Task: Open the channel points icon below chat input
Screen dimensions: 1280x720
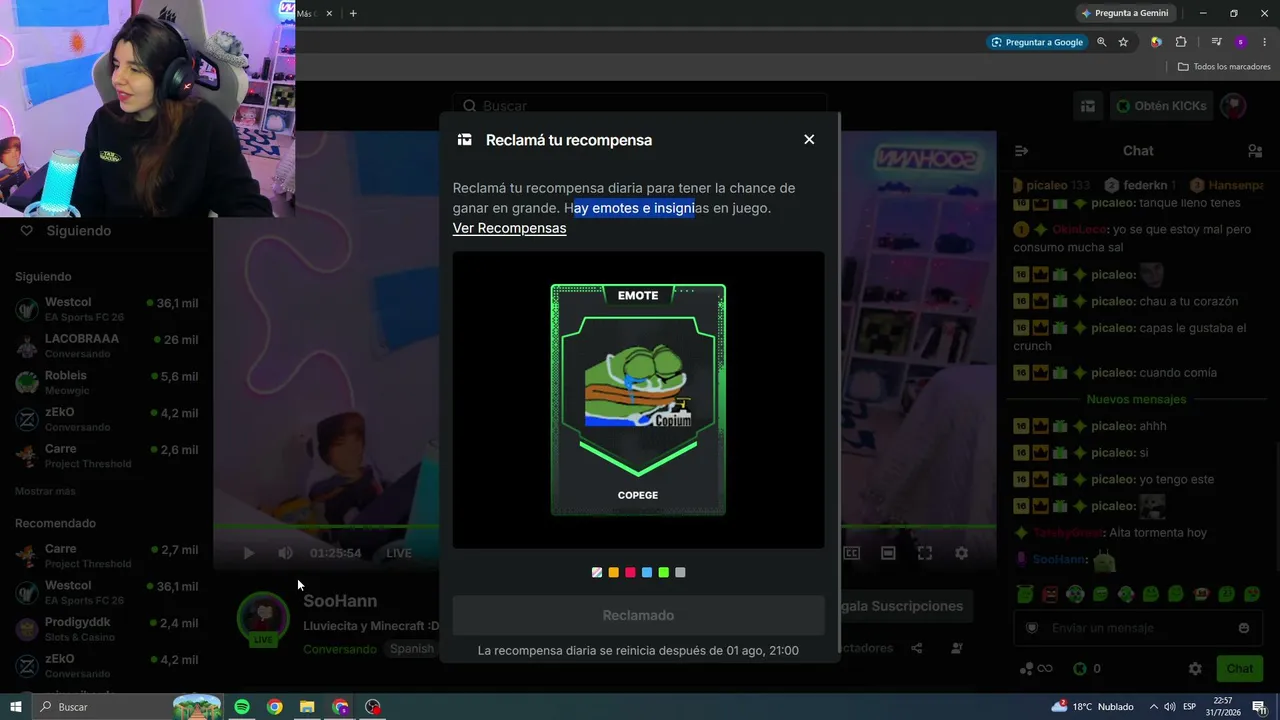Action: [x=1035, y=669]
